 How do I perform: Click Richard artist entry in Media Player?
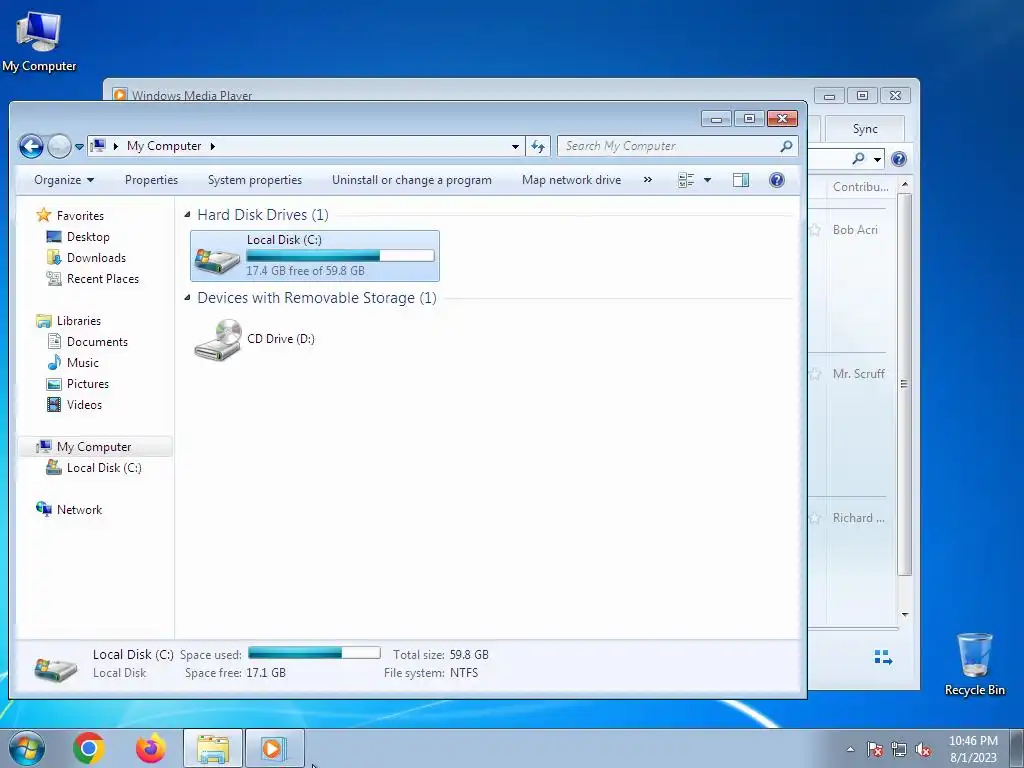pos(858,518)
